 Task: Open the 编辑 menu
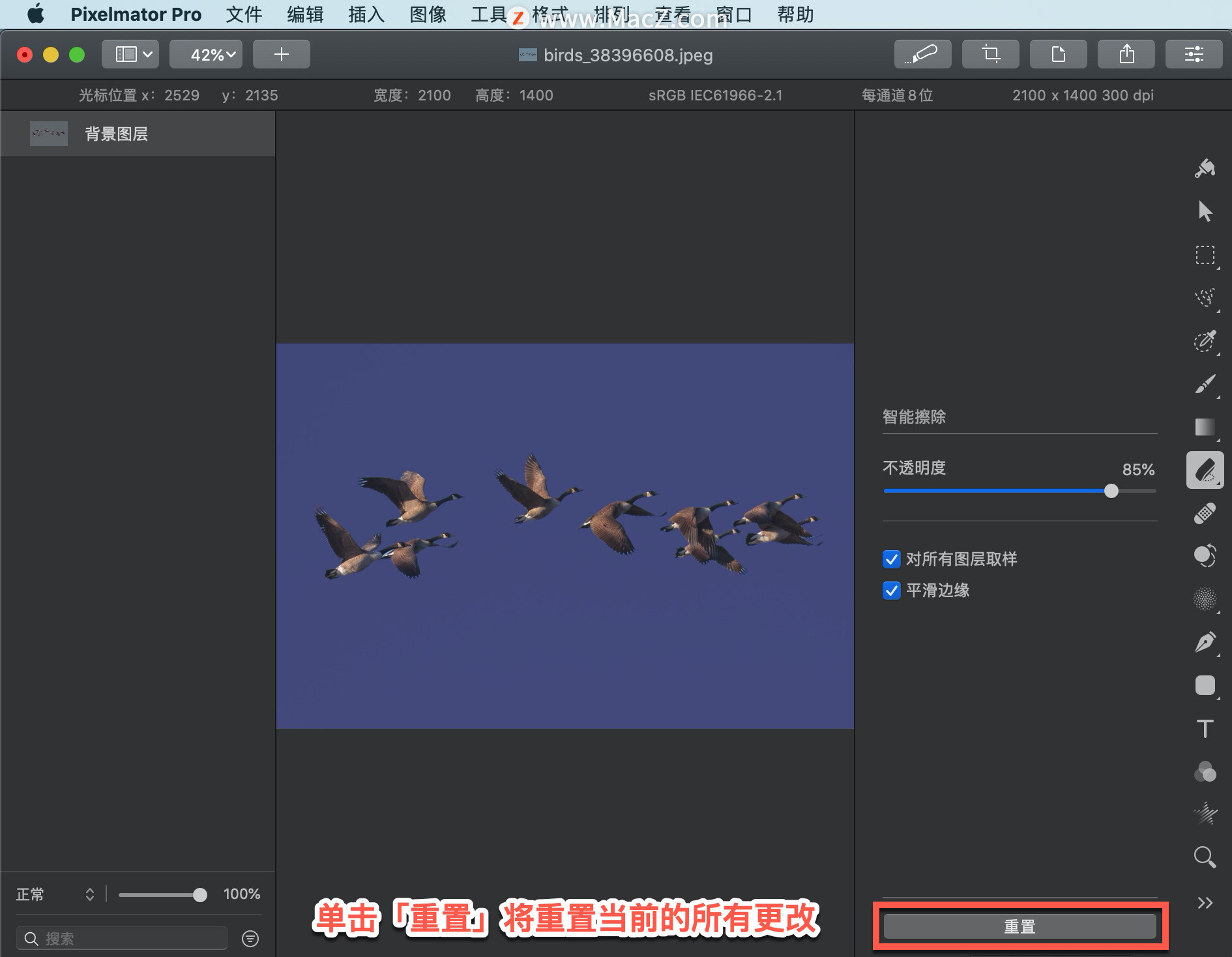coord(305,14)
